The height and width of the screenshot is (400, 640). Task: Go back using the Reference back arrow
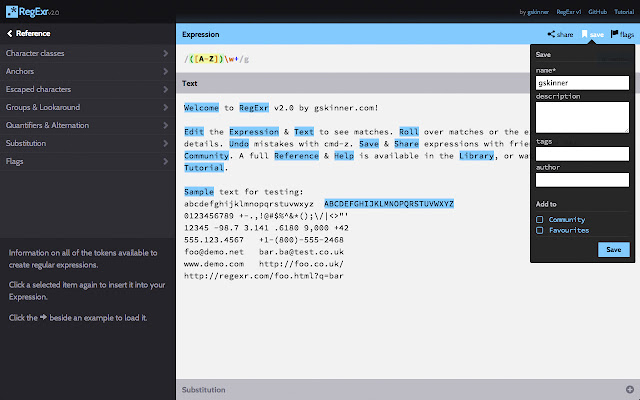10,33
